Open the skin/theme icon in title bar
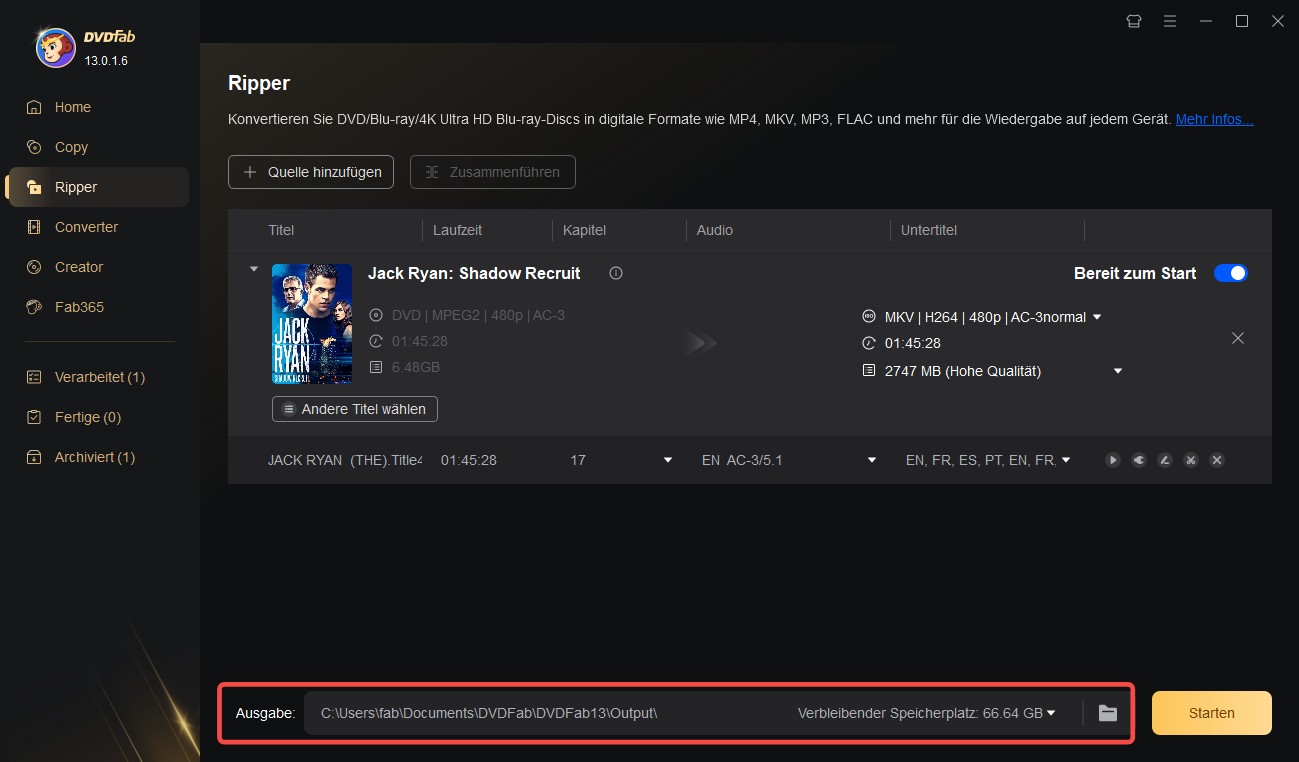The height and width of the screenshot is (762, 1299). (x=1133, y=21)
